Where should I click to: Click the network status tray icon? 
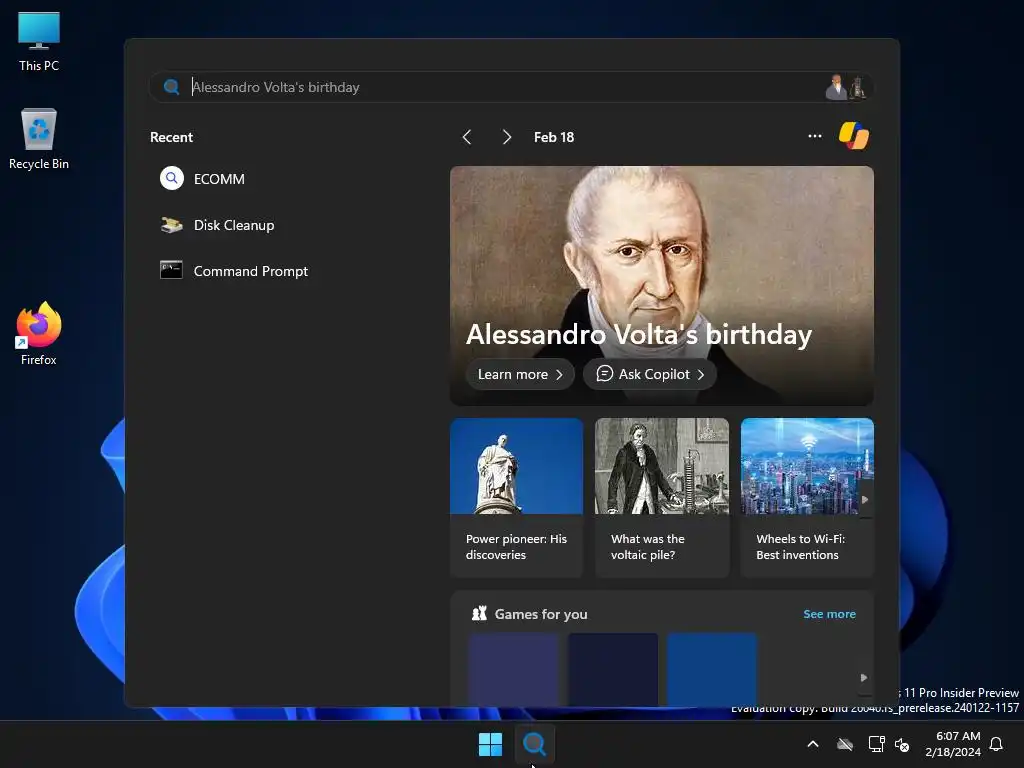pos(876,744)
